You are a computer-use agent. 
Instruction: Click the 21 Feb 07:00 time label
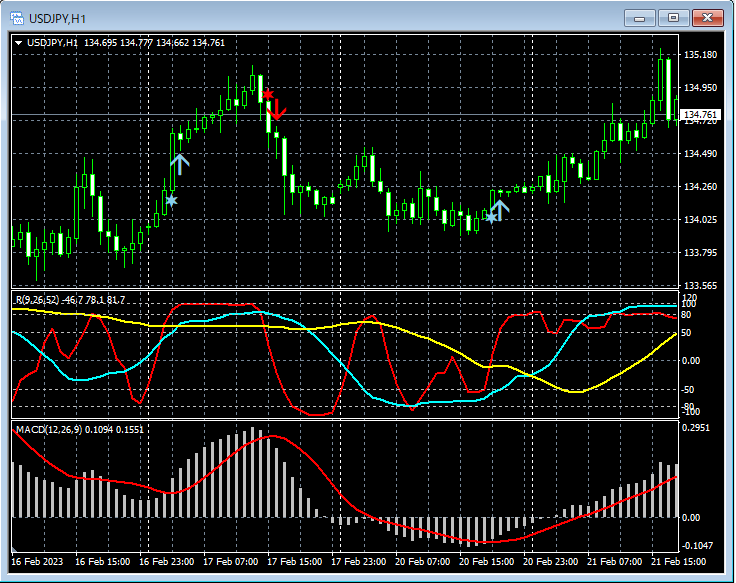coord(614,561)
